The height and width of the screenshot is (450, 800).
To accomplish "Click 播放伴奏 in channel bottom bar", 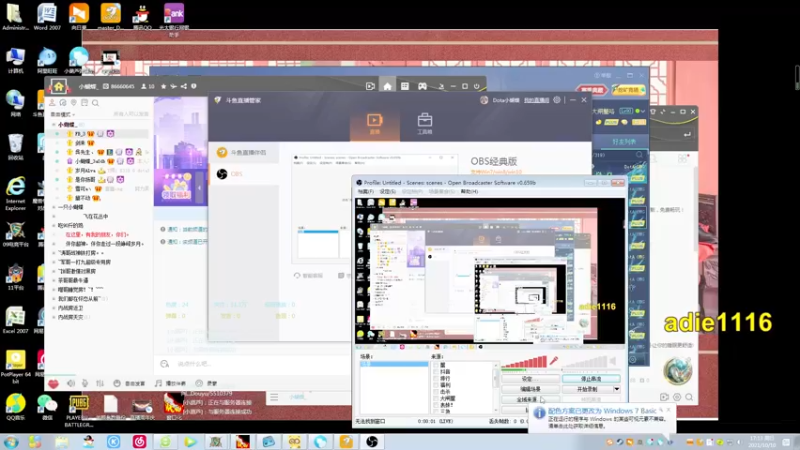I will coord(170,383).
